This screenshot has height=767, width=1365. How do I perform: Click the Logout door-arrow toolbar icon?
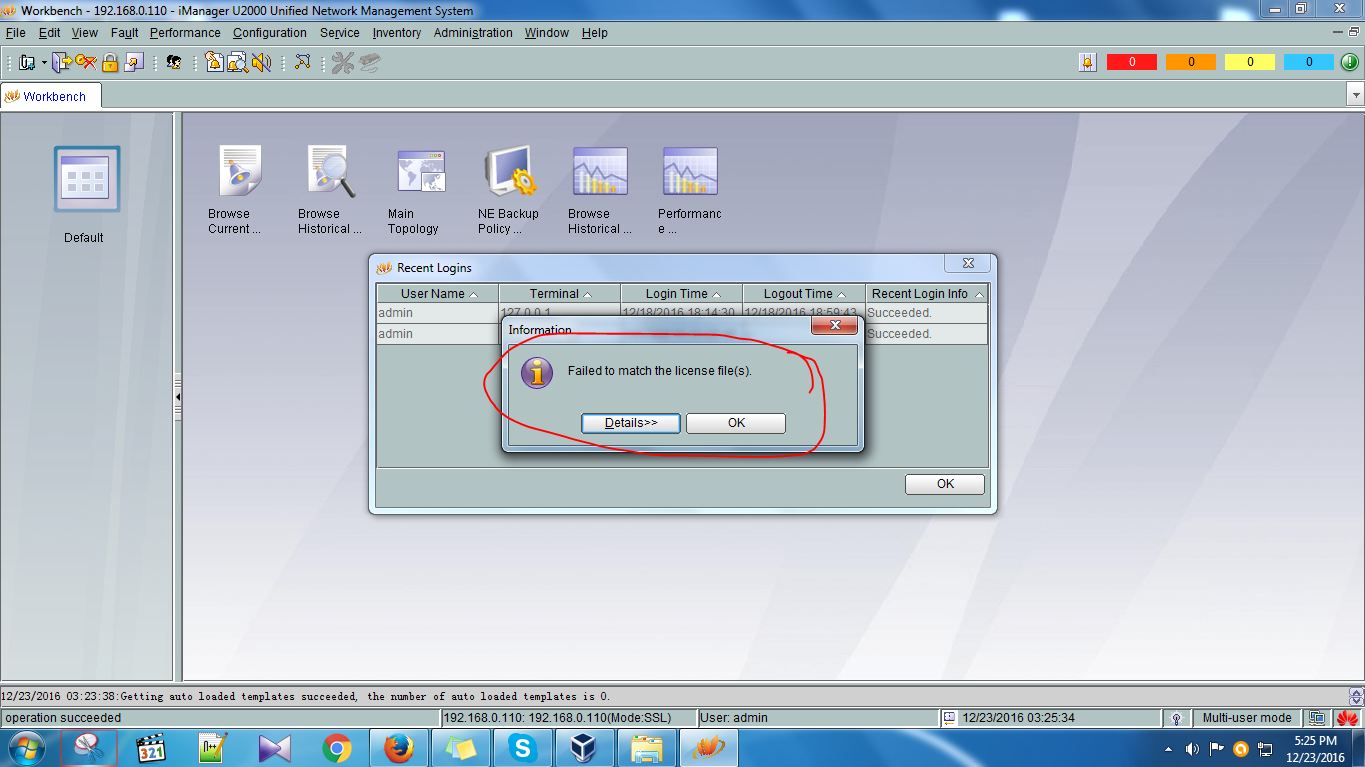pos(62,62)
